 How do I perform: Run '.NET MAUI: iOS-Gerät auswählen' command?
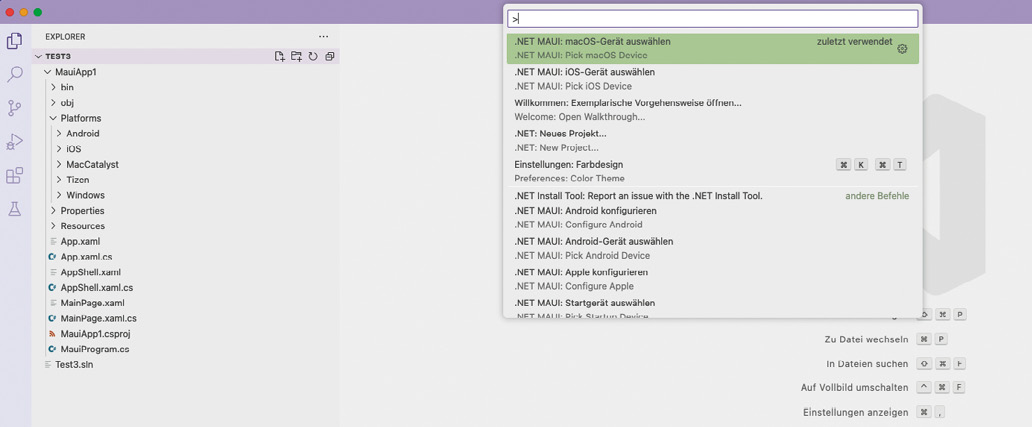(x=713, y=79)
